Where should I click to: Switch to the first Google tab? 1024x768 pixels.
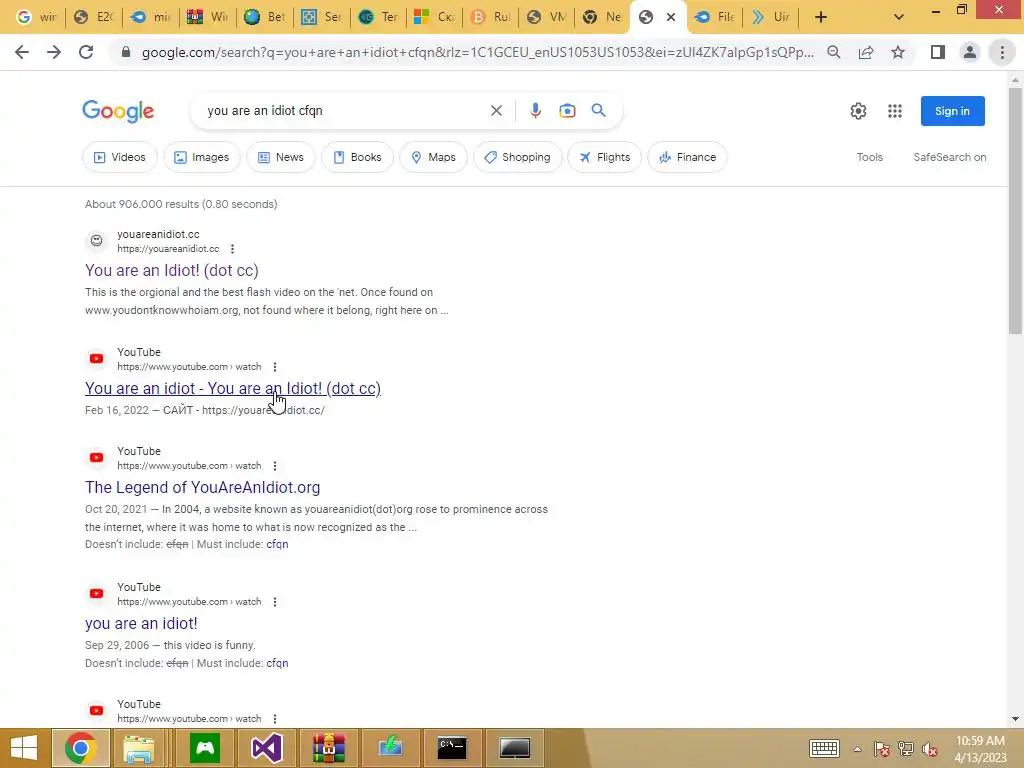[x=36, y=17]
